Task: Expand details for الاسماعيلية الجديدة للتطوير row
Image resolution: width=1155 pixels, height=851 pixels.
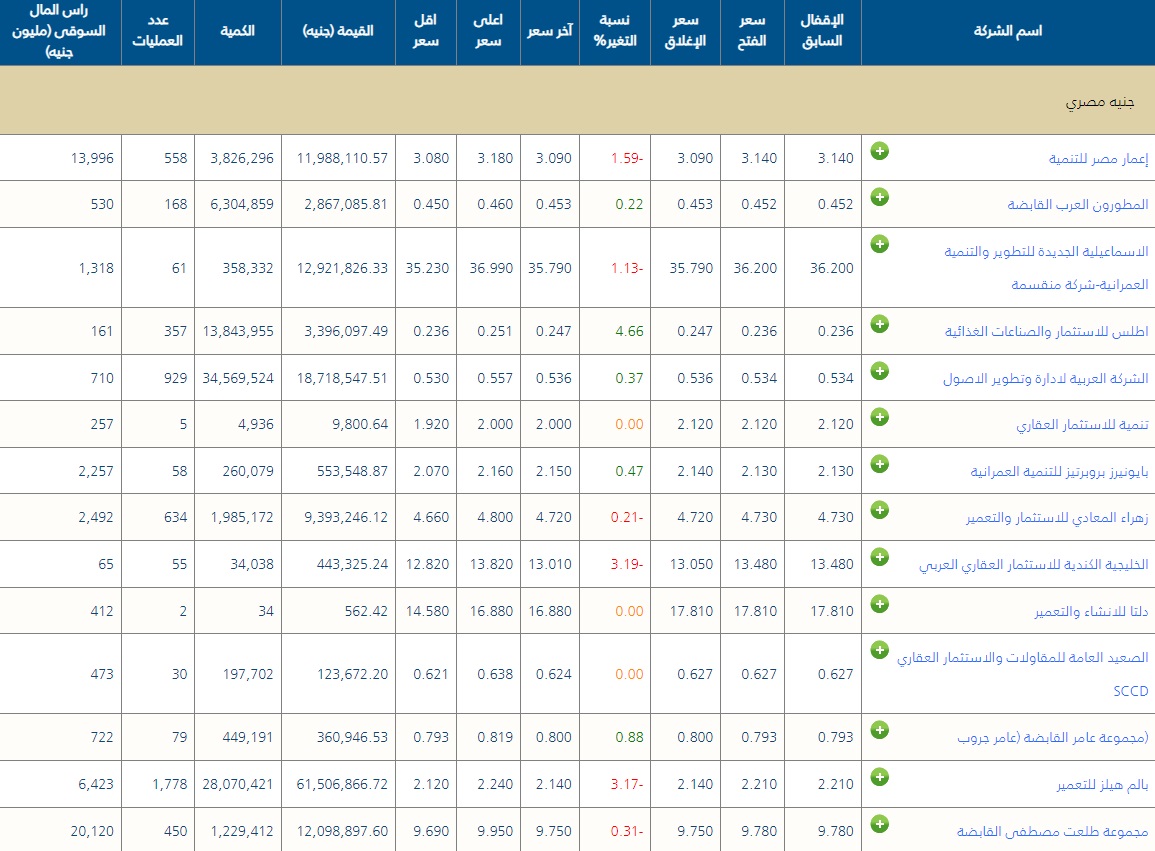Action: pyautogui.click(x=880, y=244)
